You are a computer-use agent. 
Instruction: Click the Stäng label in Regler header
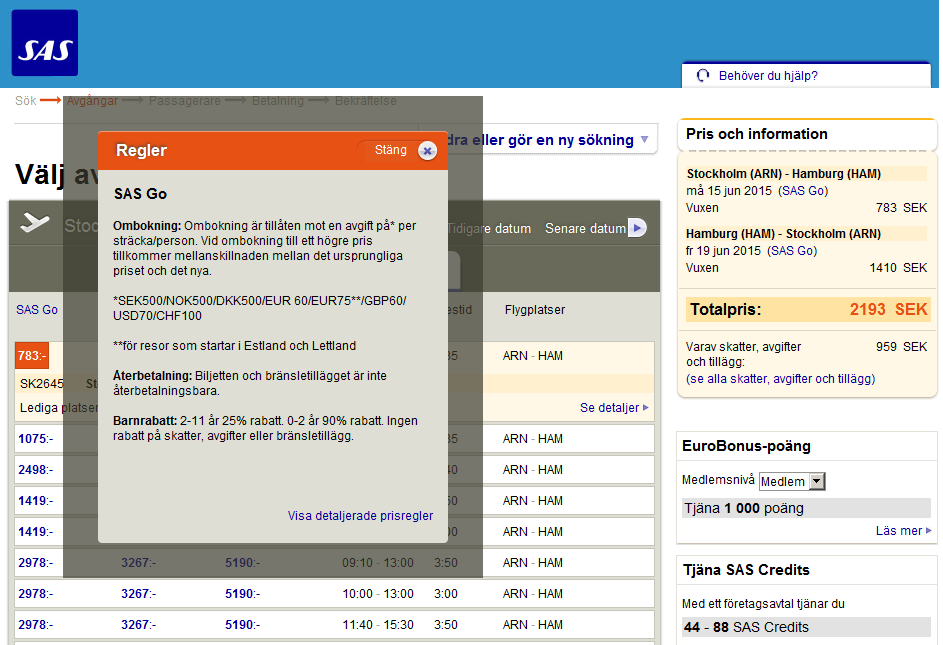pyautogui.click(x=390, y=150)
